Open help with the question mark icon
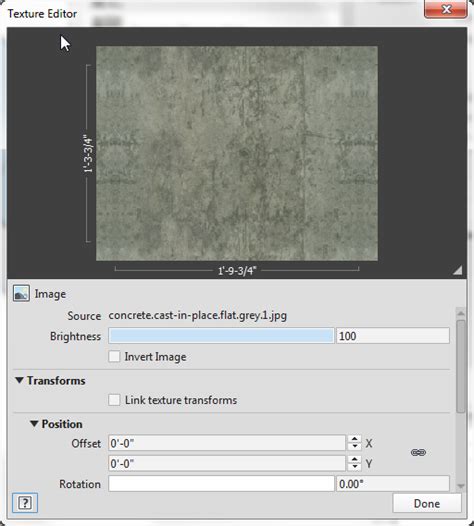 25,503
